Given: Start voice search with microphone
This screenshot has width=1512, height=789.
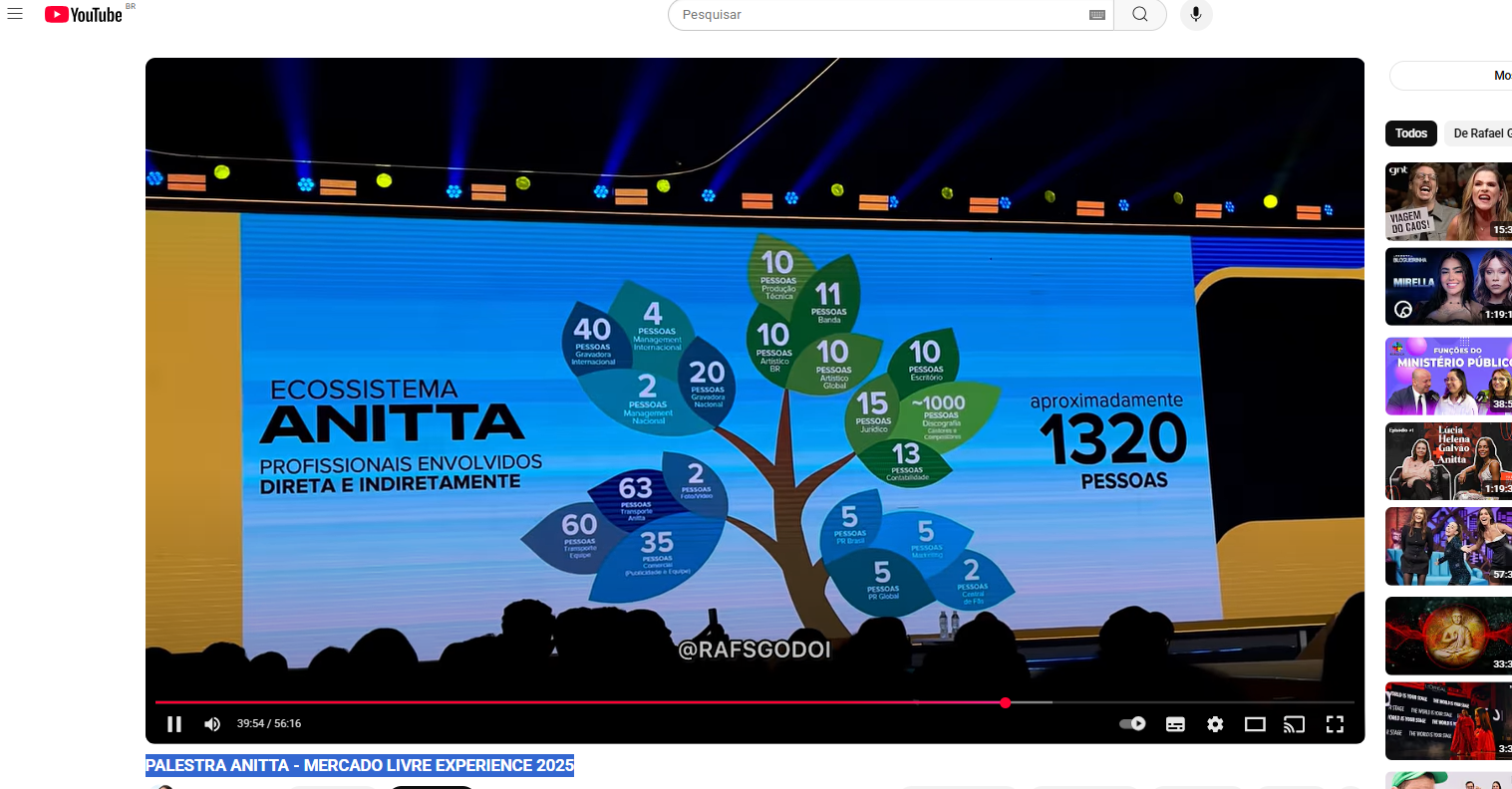Looking at the screenshot, I should (1196, 15).
